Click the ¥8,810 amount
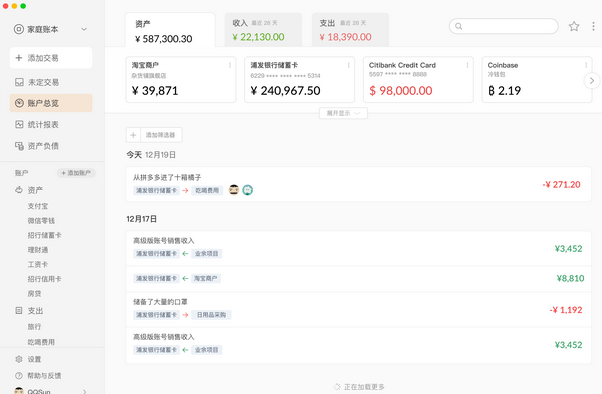602x394 pixels. point(571,278)
